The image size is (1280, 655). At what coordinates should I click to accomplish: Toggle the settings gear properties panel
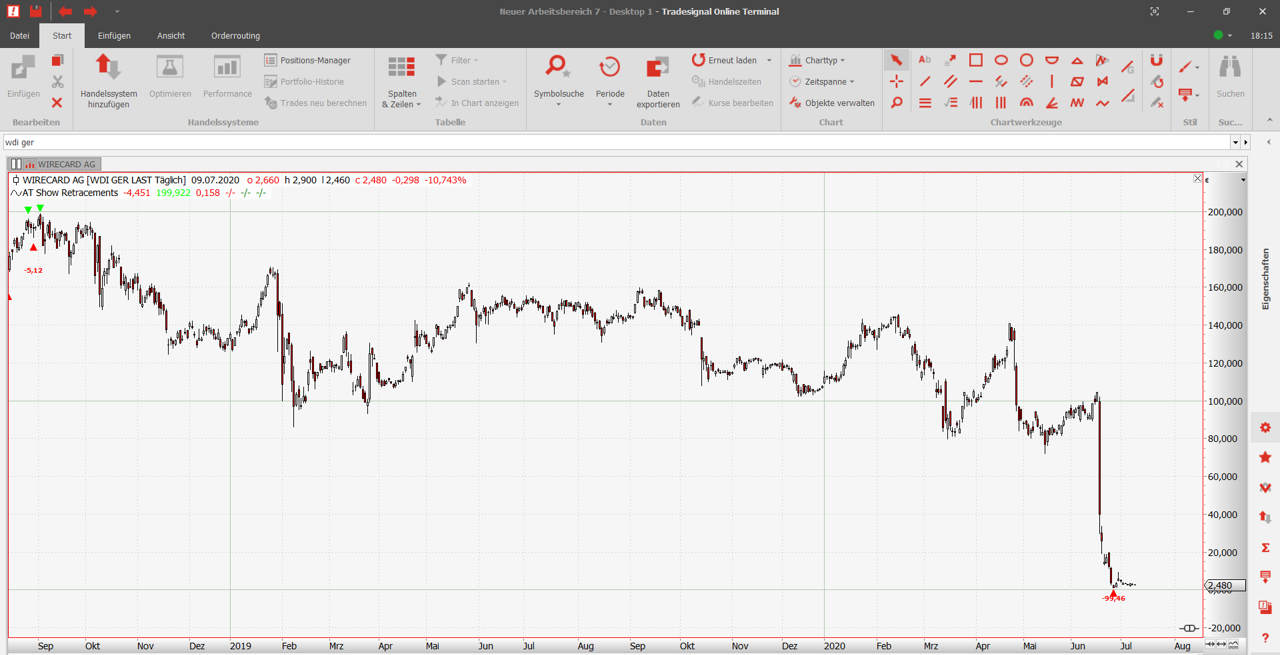tap(1265, 427)
